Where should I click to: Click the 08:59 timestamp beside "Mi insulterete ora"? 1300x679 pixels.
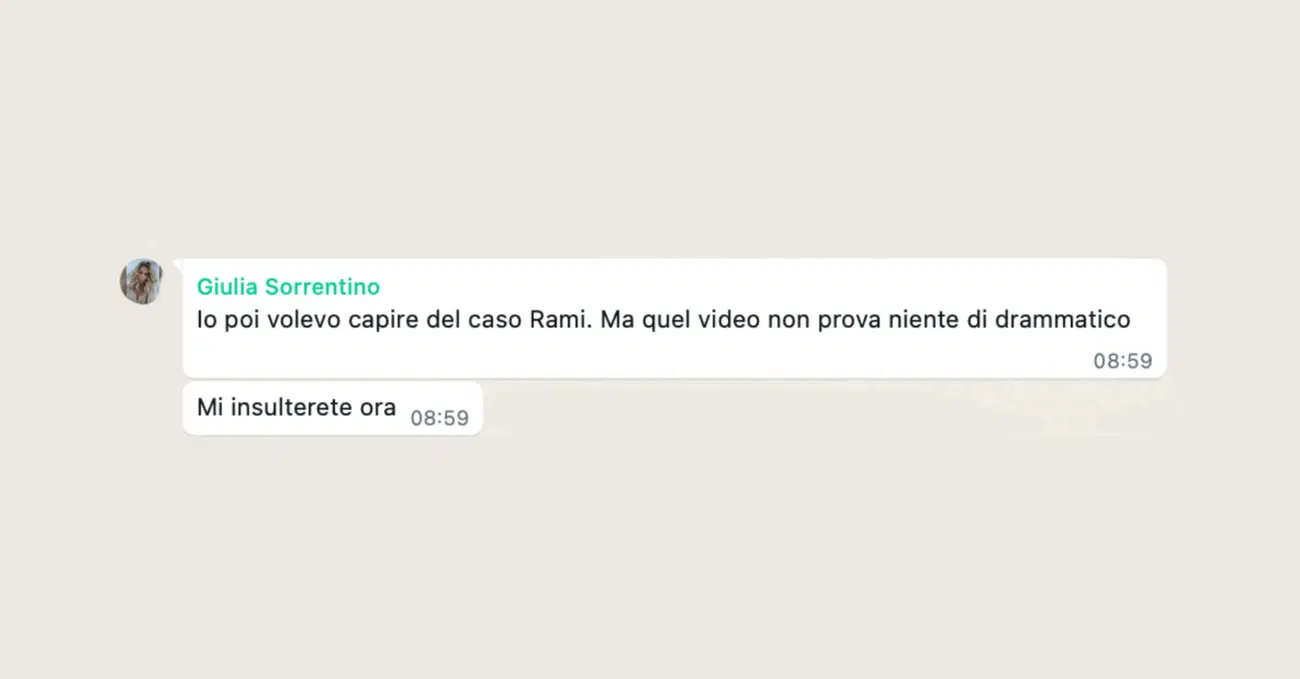440,419
